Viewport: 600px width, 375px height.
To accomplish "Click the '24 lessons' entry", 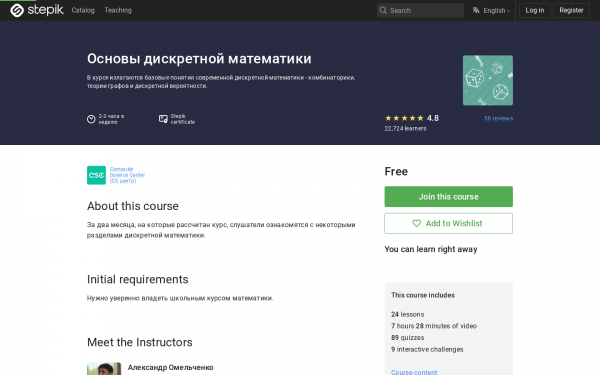I will point(408,314).
